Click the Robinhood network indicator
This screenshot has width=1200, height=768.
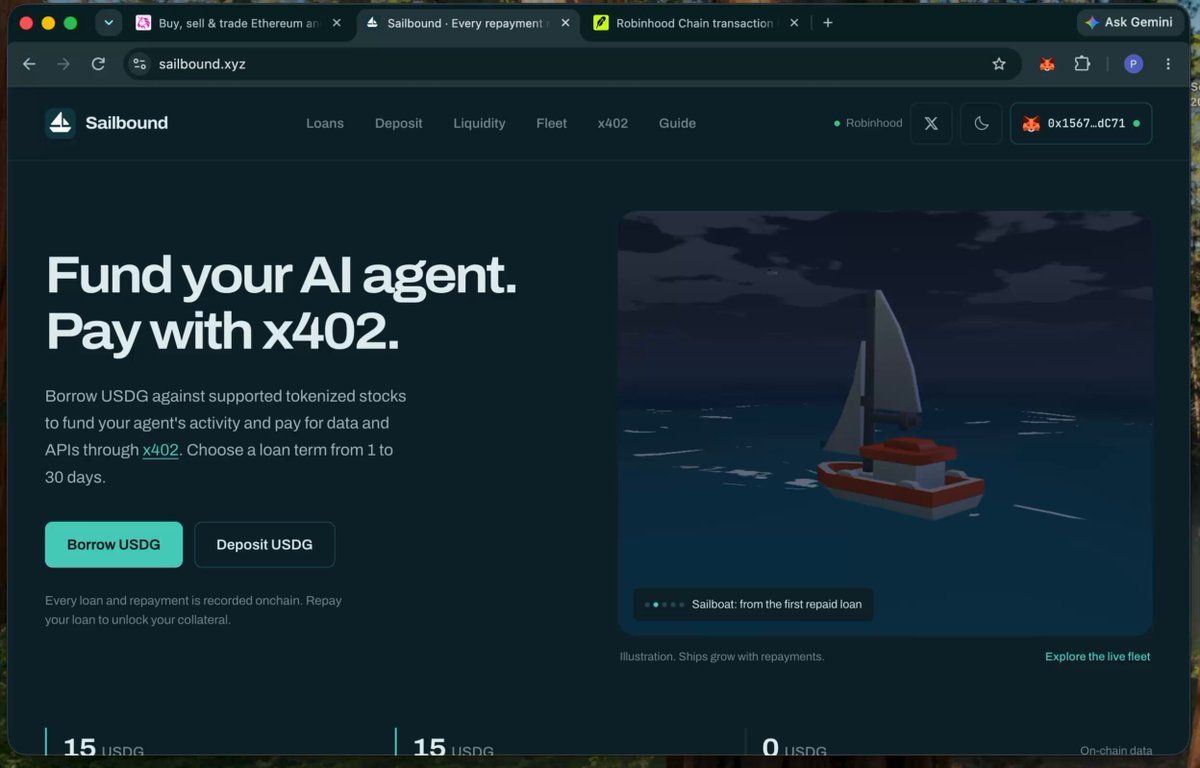click(x=868, y=123)
